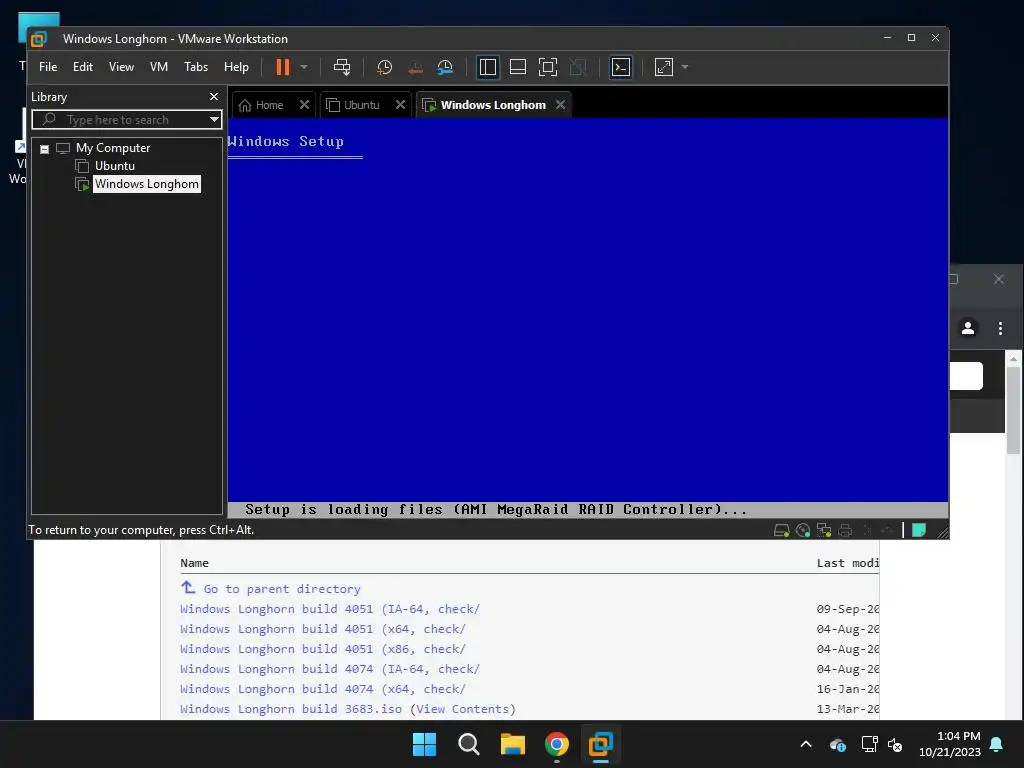Viewport: 1024px width, 768px height.
Task: Open the notifications bell
Action: pyautogui.click(x=997, y=744)
